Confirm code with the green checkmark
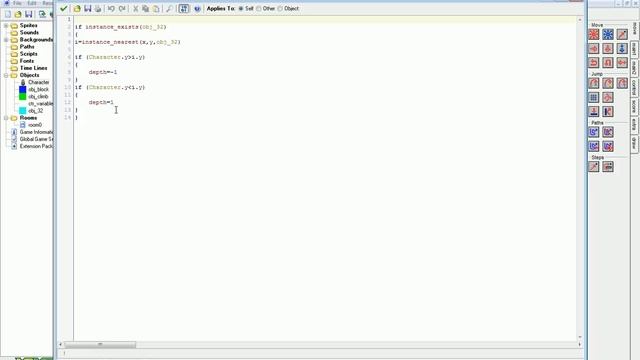 click(x=64, y=9)
